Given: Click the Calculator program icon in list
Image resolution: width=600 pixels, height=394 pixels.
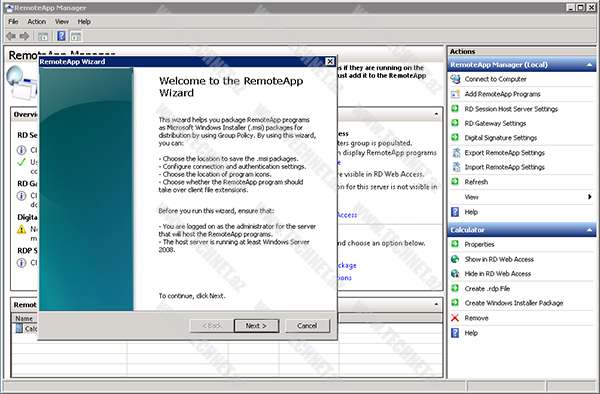Looking at the screenshot, I should (19, 328).
